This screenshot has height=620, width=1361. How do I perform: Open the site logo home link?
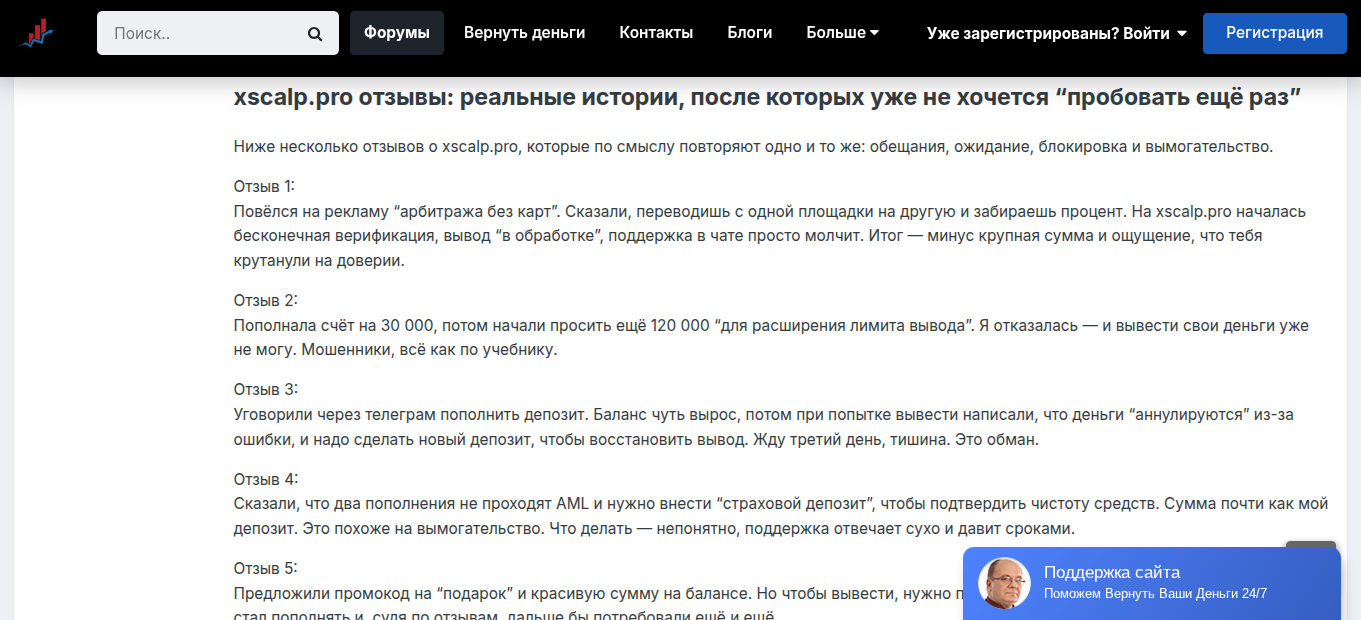click(x=37, y=33)
